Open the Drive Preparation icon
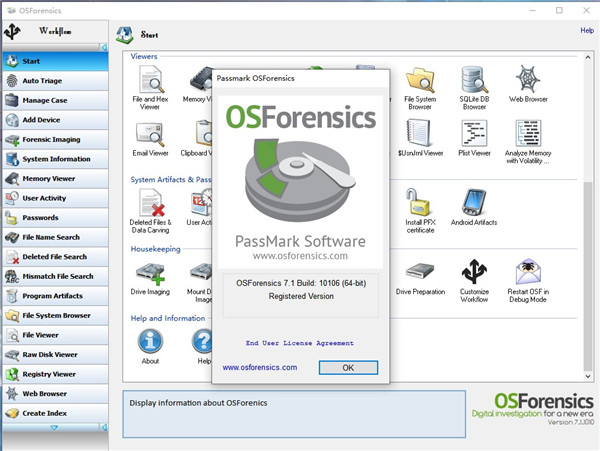 pos(420,271)
